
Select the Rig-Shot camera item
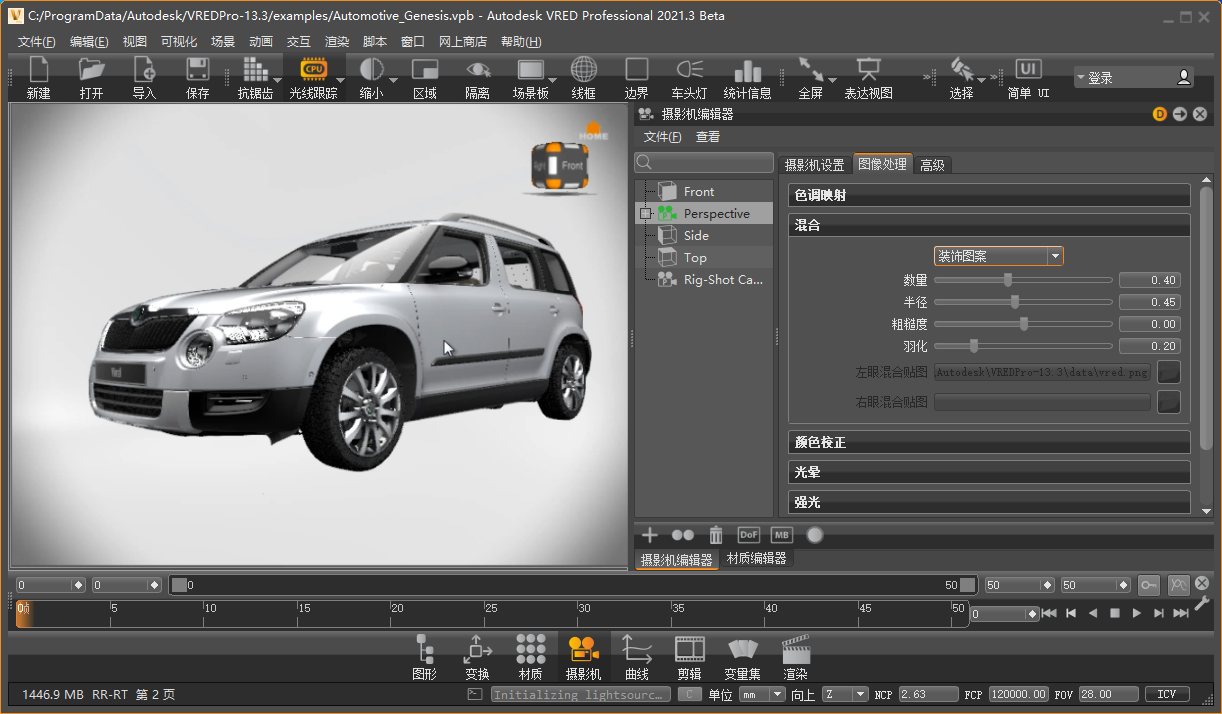pos(723,280)
